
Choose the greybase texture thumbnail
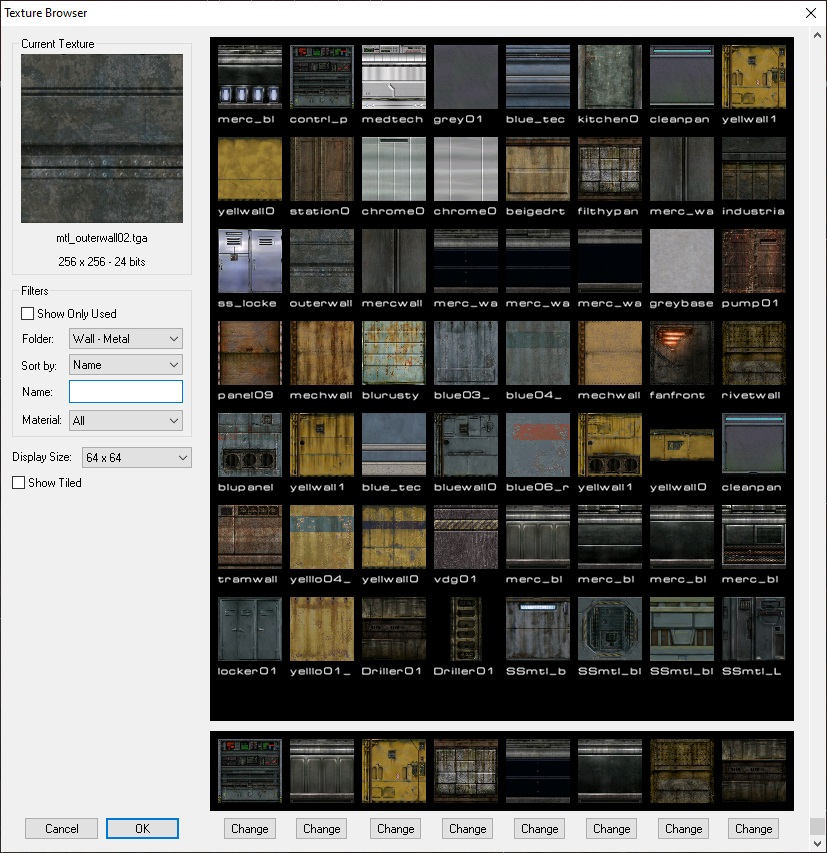tap(682, 261)
